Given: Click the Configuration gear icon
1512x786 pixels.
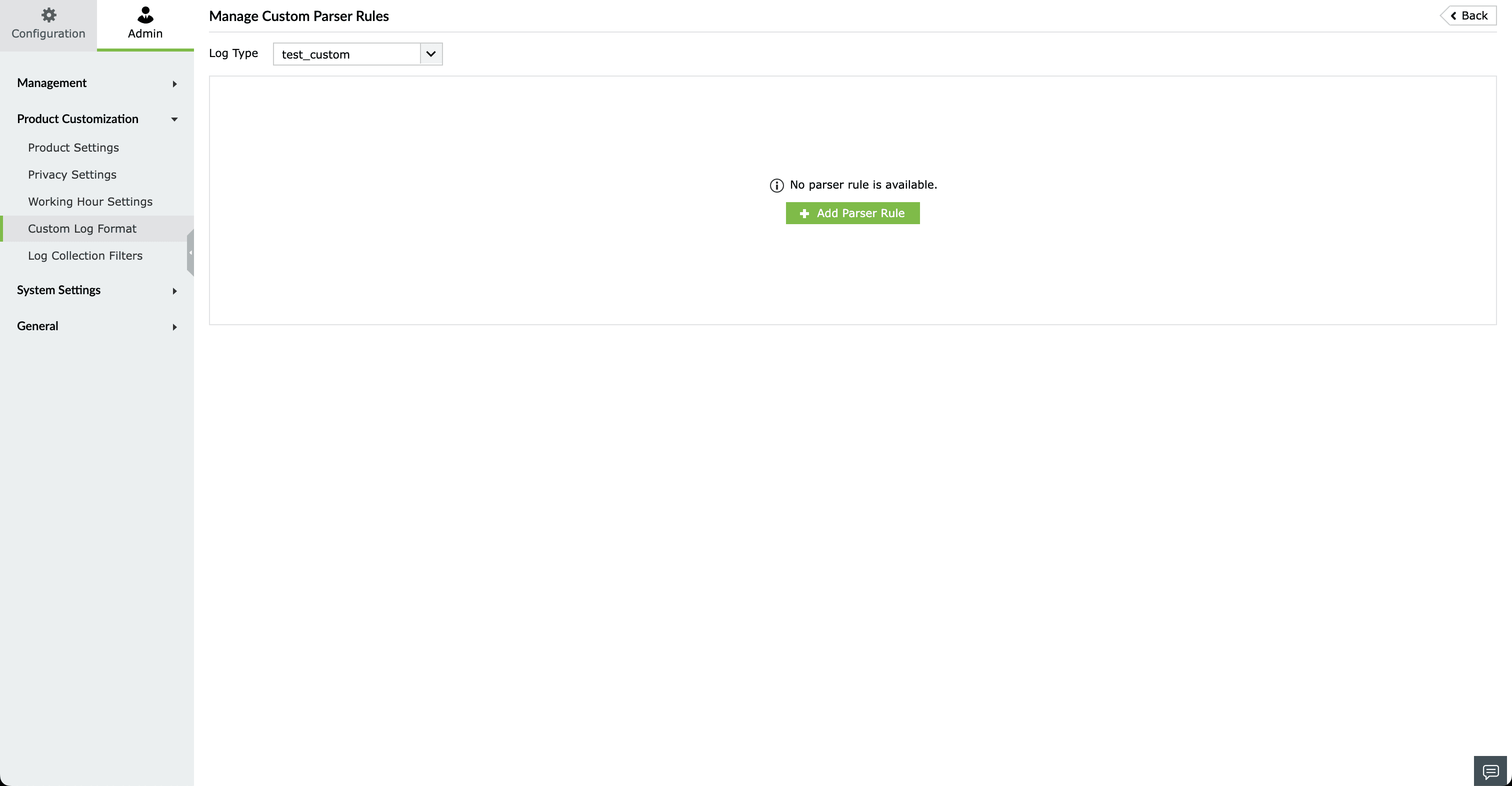Looking at the screenshot, I should pyautogui.click(x=48, y=15).
